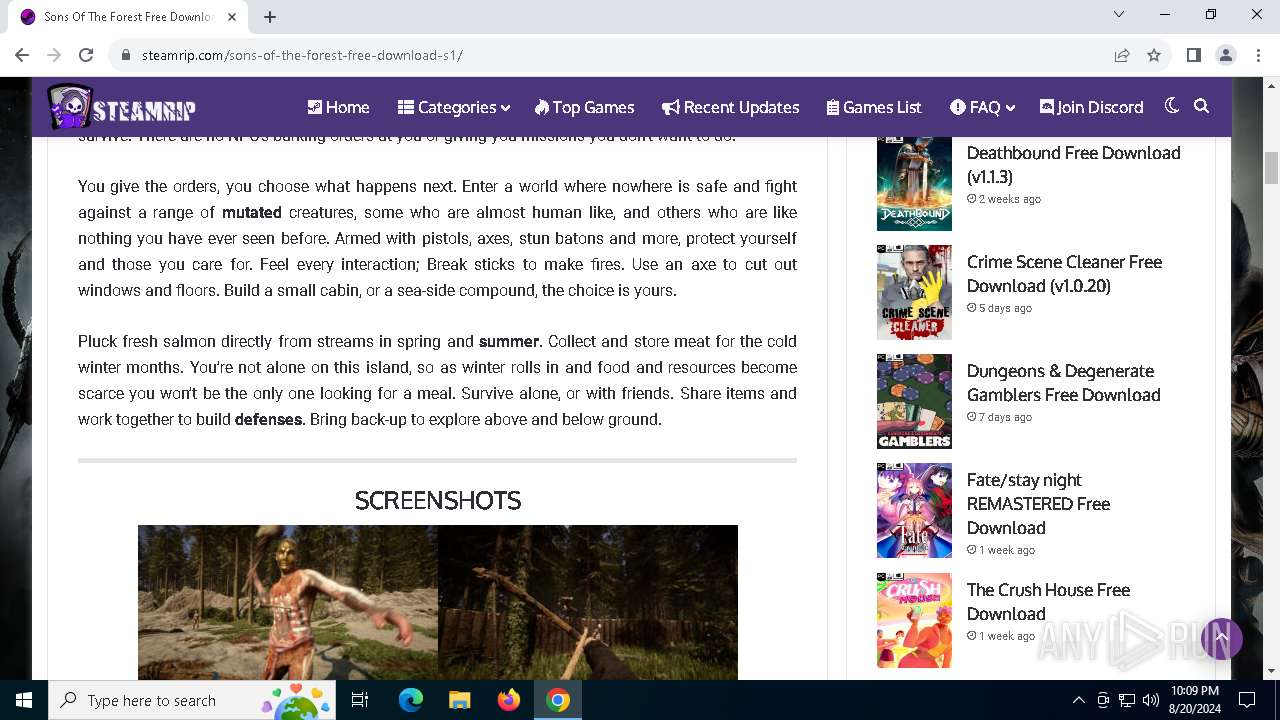The height and width of the screenshot is (720, 1280).
Task: Open a new browser tab
Action: click(x=270, y=16)
